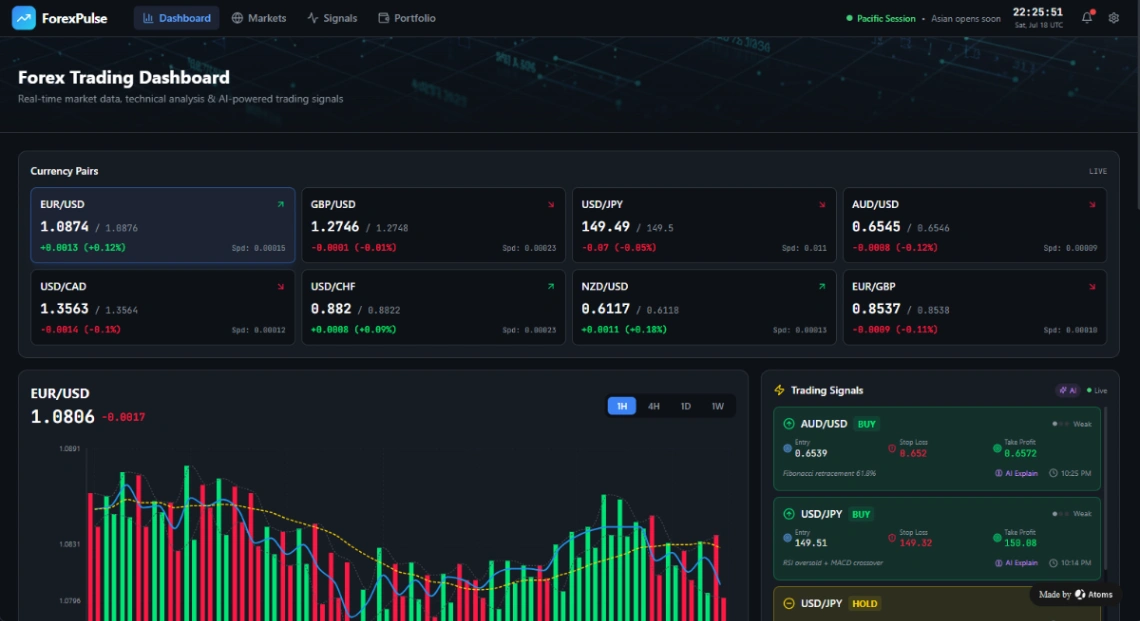
Task: Click the HOLD badge on USD/JPY signal
Action: (x=864, y=604)
